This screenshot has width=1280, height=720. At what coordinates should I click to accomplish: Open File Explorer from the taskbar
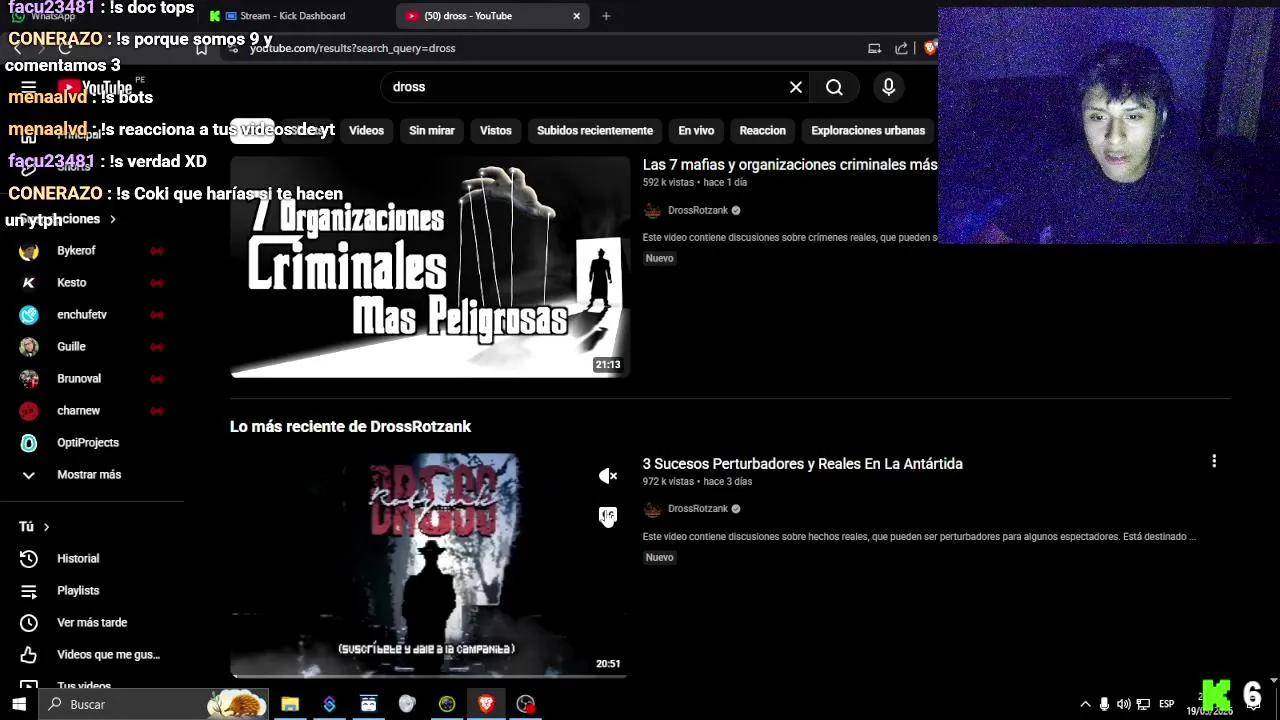[x=290, y=704]
